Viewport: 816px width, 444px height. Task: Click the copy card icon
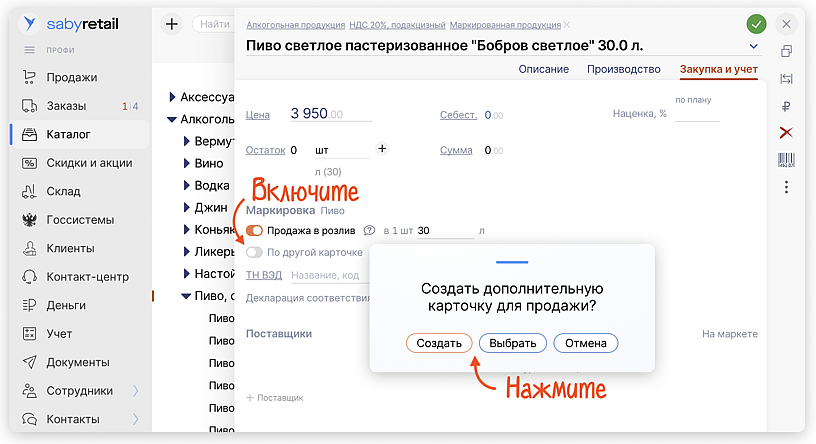[x=786, y=52]
